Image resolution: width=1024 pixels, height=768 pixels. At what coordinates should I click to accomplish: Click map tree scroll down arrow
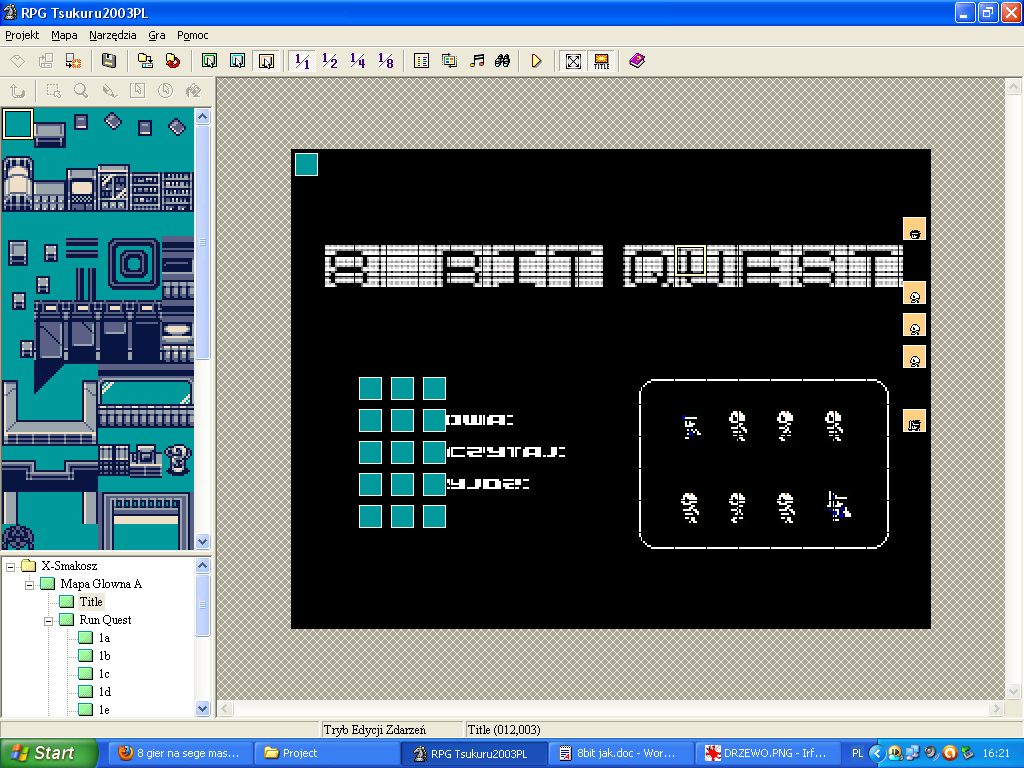click(x=202, y=709)
